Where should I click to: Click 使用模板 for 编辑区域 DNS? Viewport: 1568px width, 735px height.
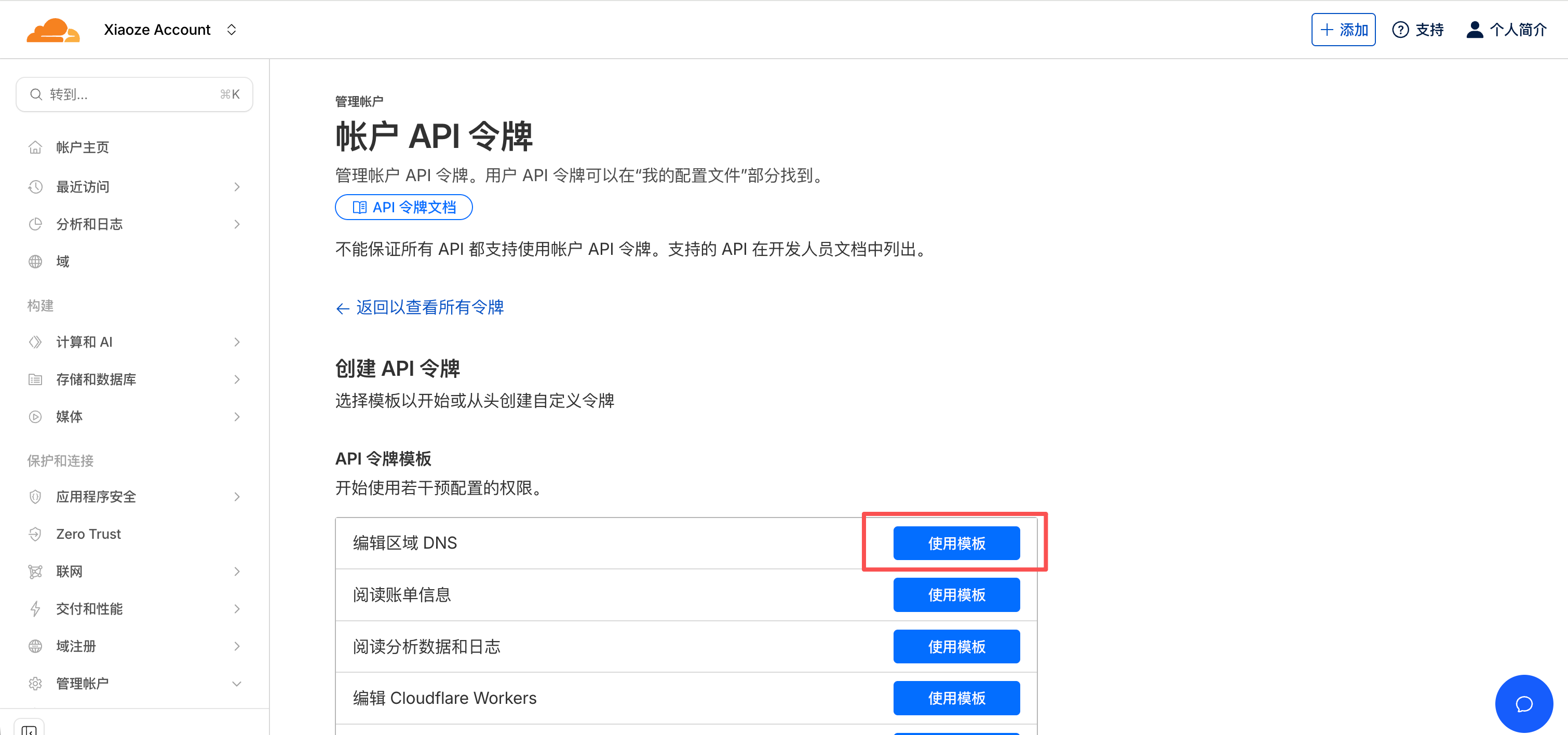956,543
